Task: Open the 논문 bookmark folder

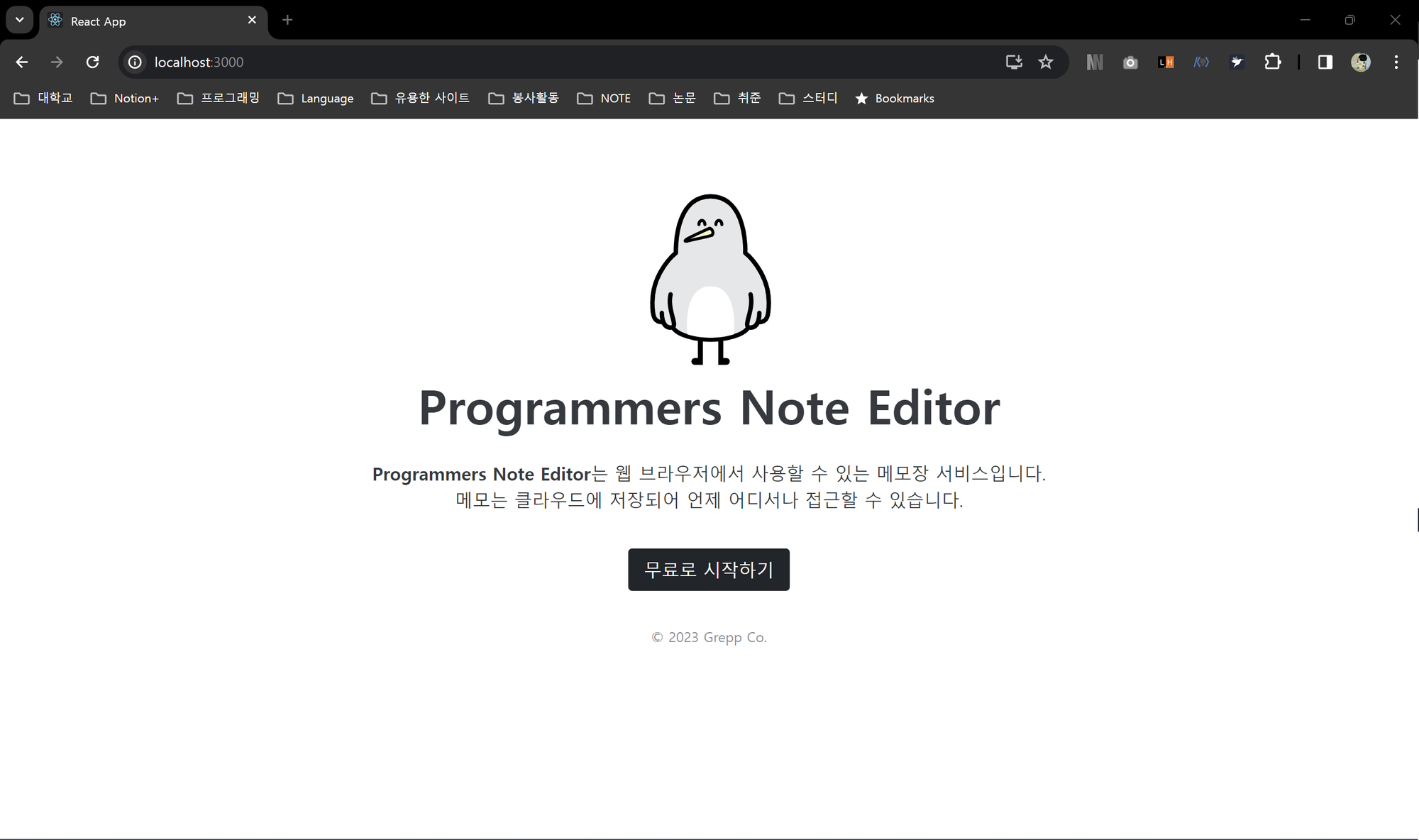Action: pos(673,98)
